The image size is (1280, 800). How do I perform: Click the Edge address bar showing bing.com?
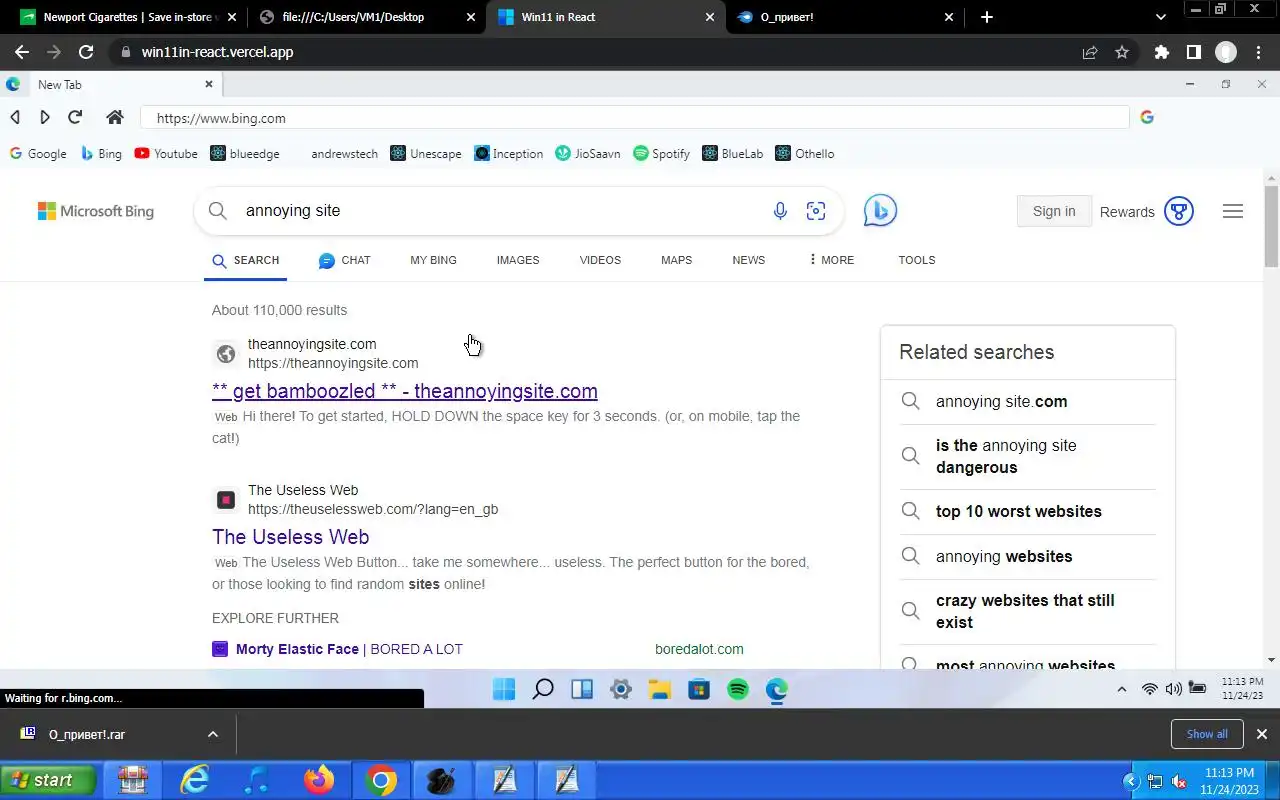point(635,118)
